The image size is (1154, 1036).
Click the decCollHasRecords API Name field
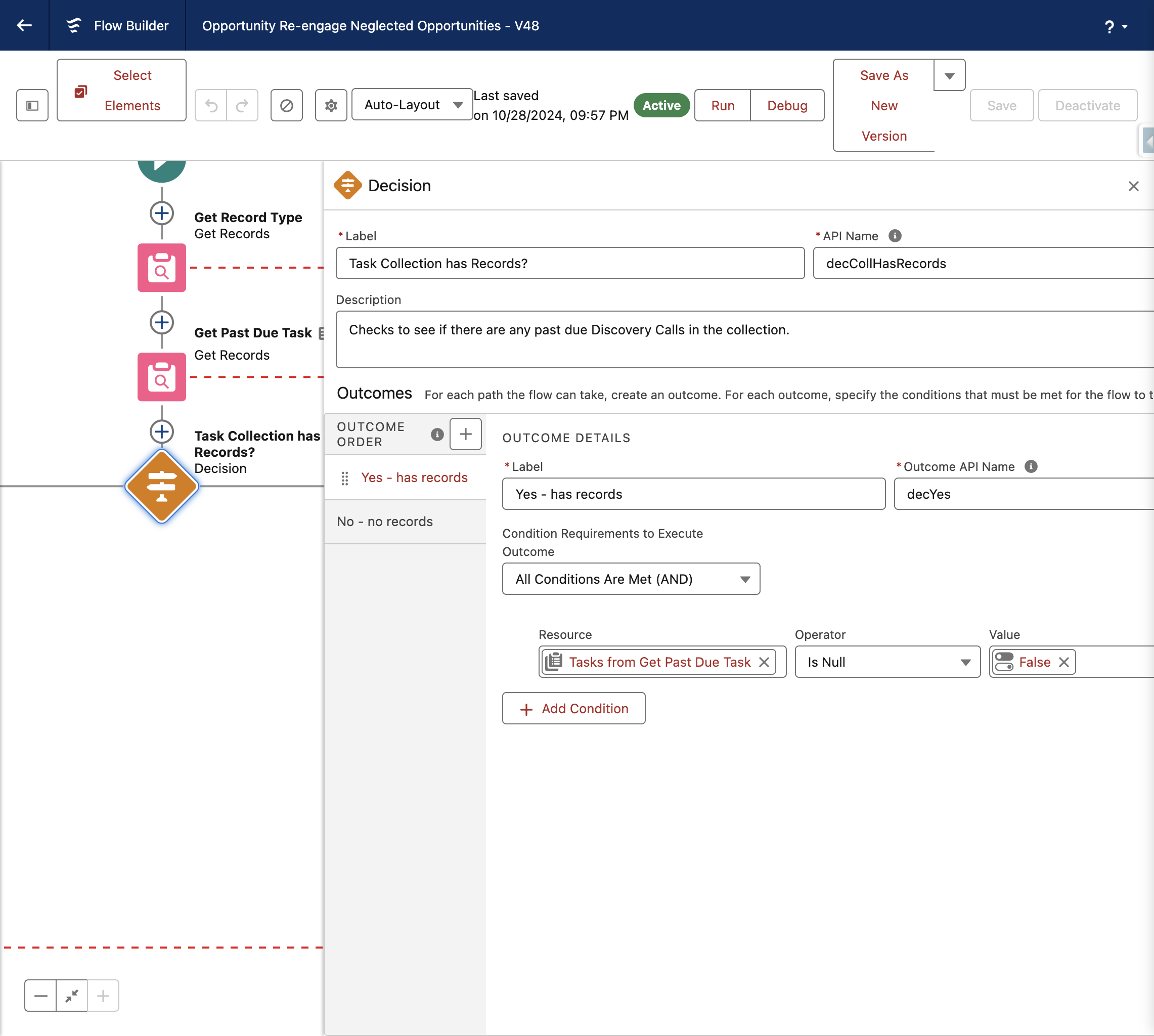point(984,263)
